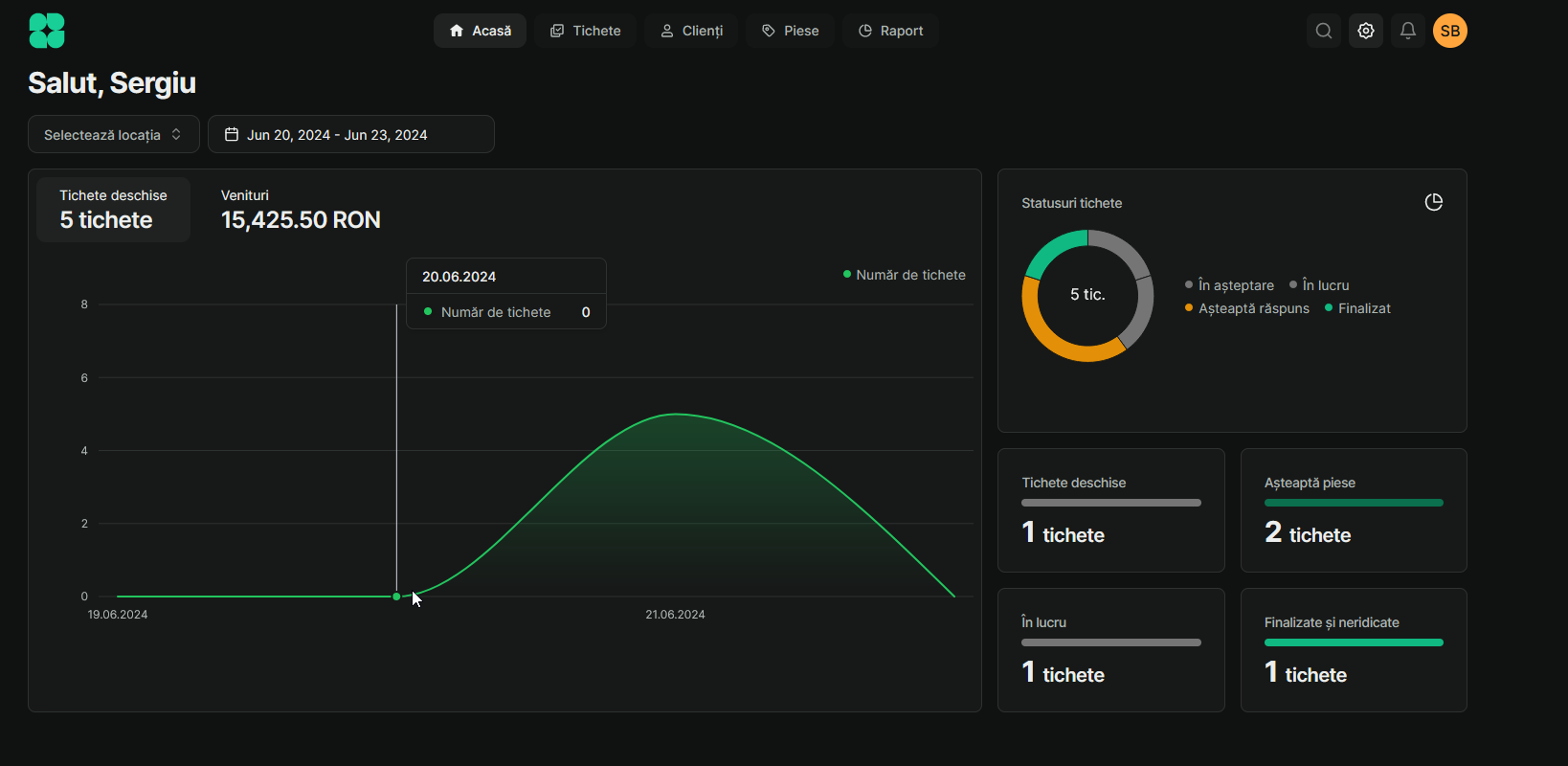
Task: Open settings via the gear icon
Action: 1366,31
